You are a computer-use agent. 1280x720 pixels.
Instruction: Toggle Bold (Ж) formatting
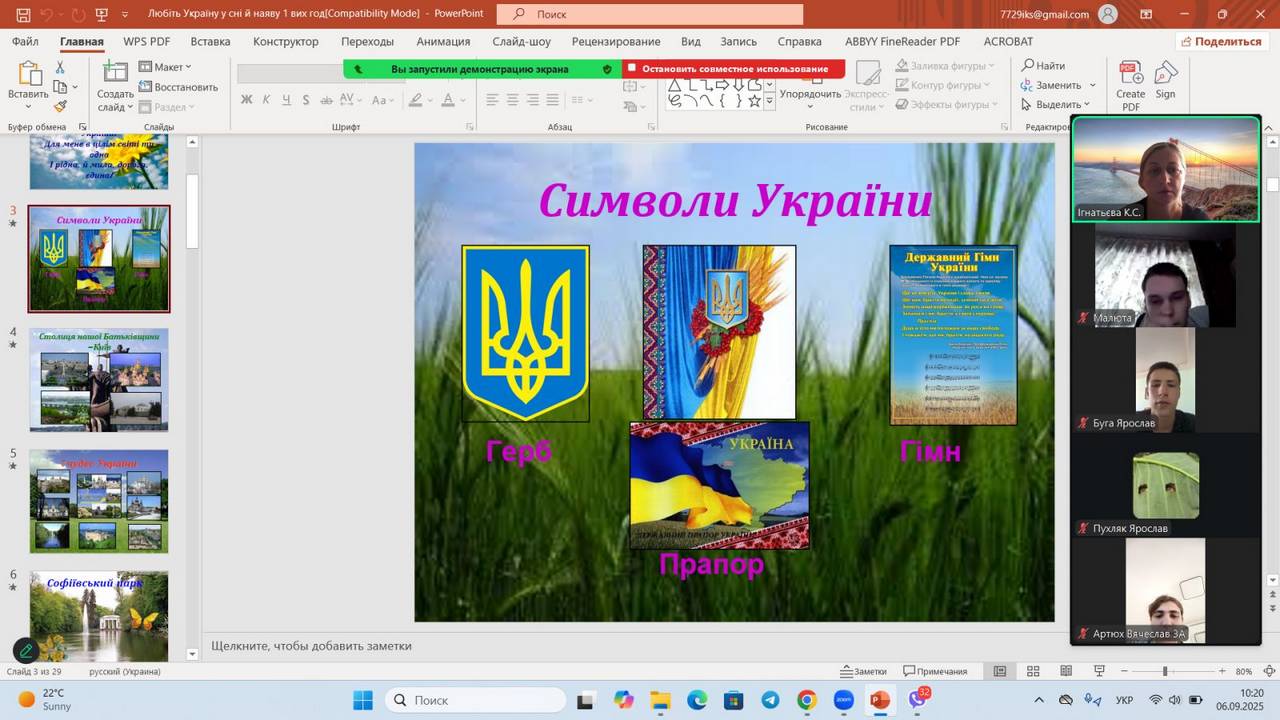point(247,100)
